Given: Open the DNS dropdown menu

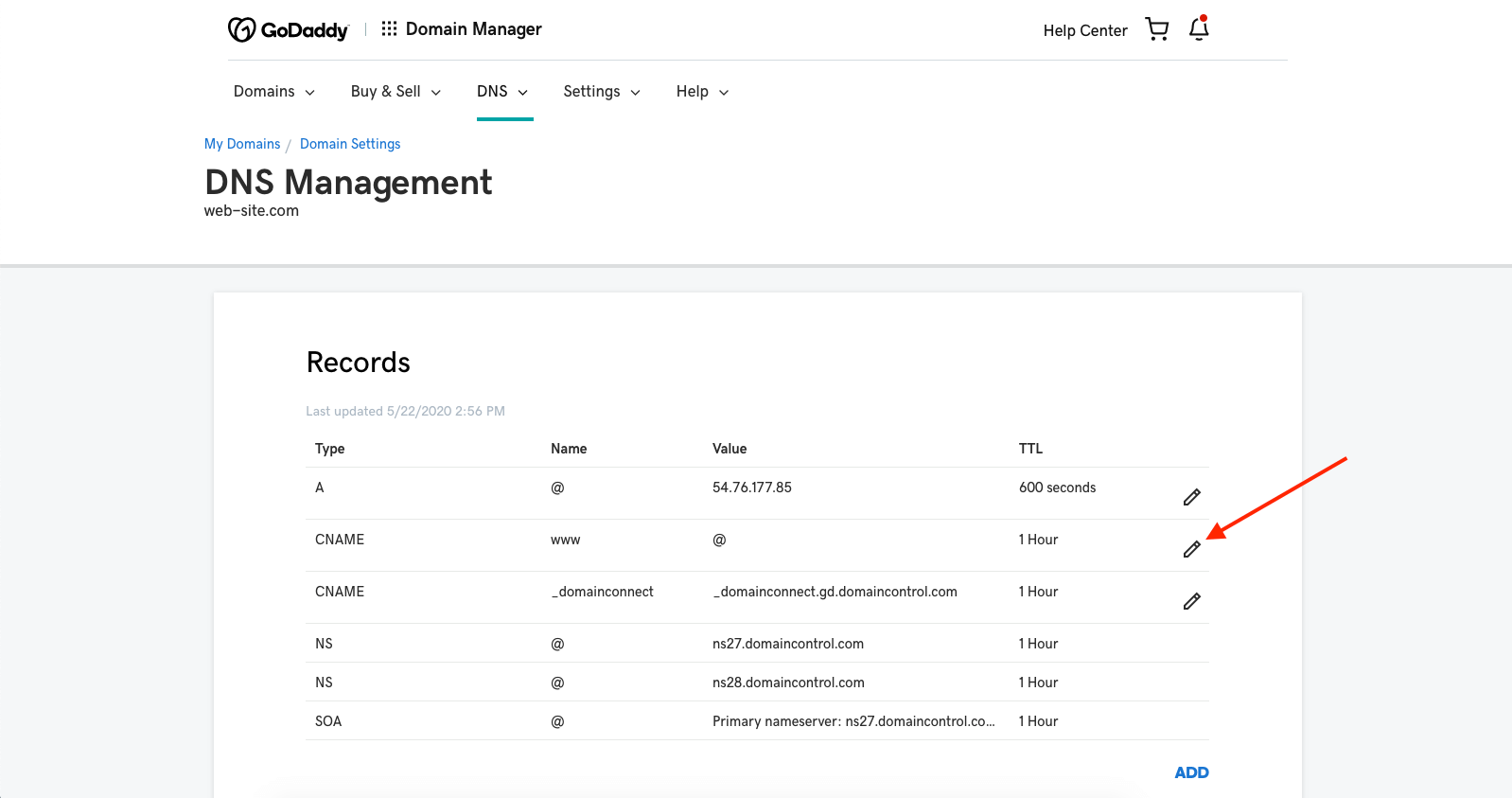Looking at the screenshot, I should [x=502, y=92].
